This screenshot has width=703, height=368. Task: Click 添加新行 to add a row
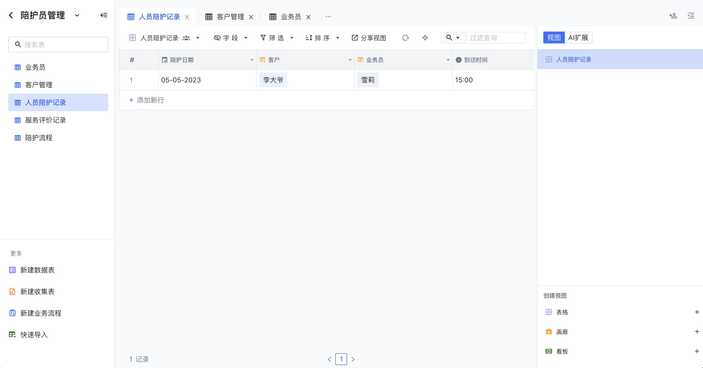(x=147, y=100)
